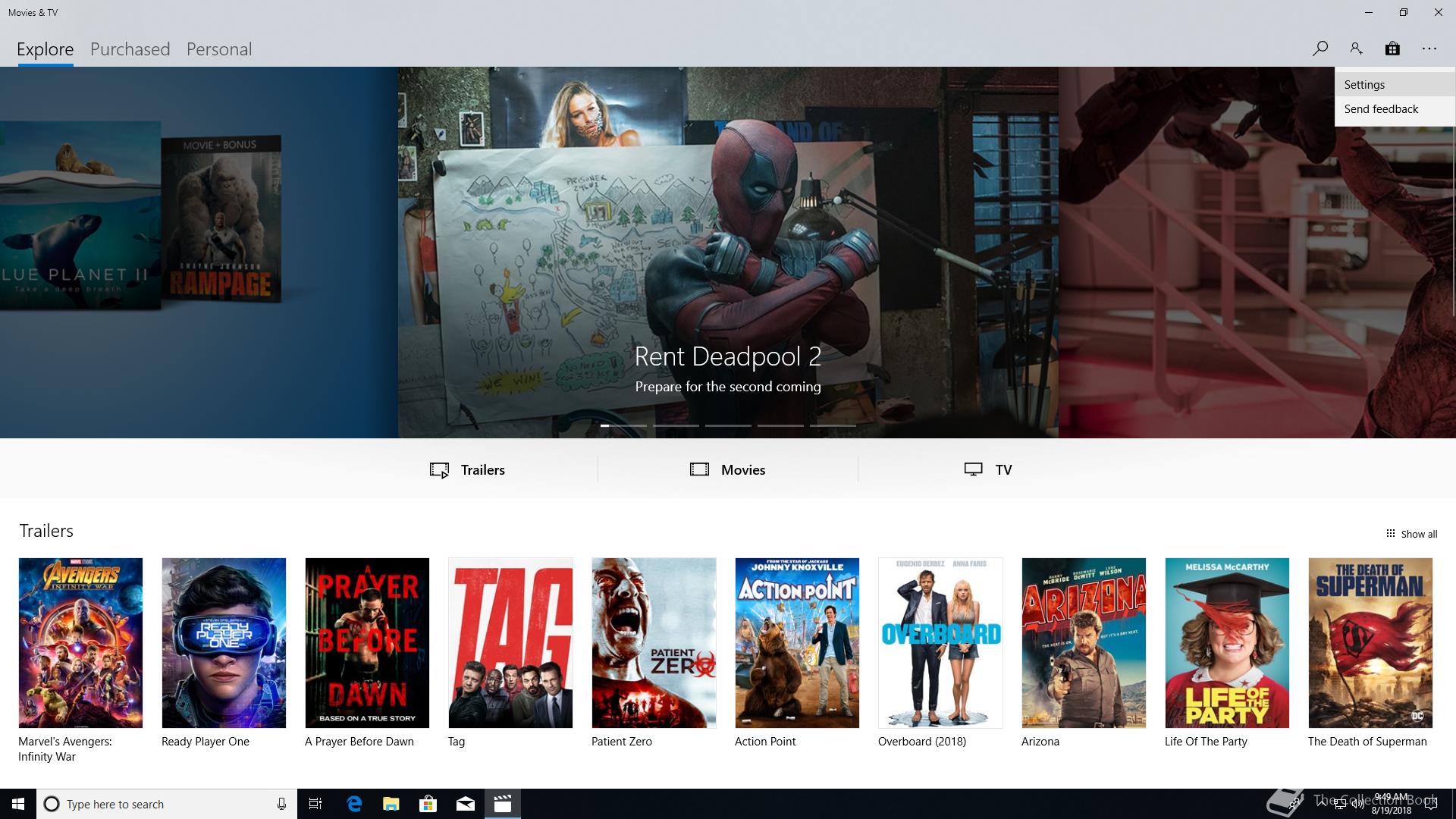The height and width of the screenshot is (819, 1456).
Task: Switch to the Explore tab
Action: (45, 49)
